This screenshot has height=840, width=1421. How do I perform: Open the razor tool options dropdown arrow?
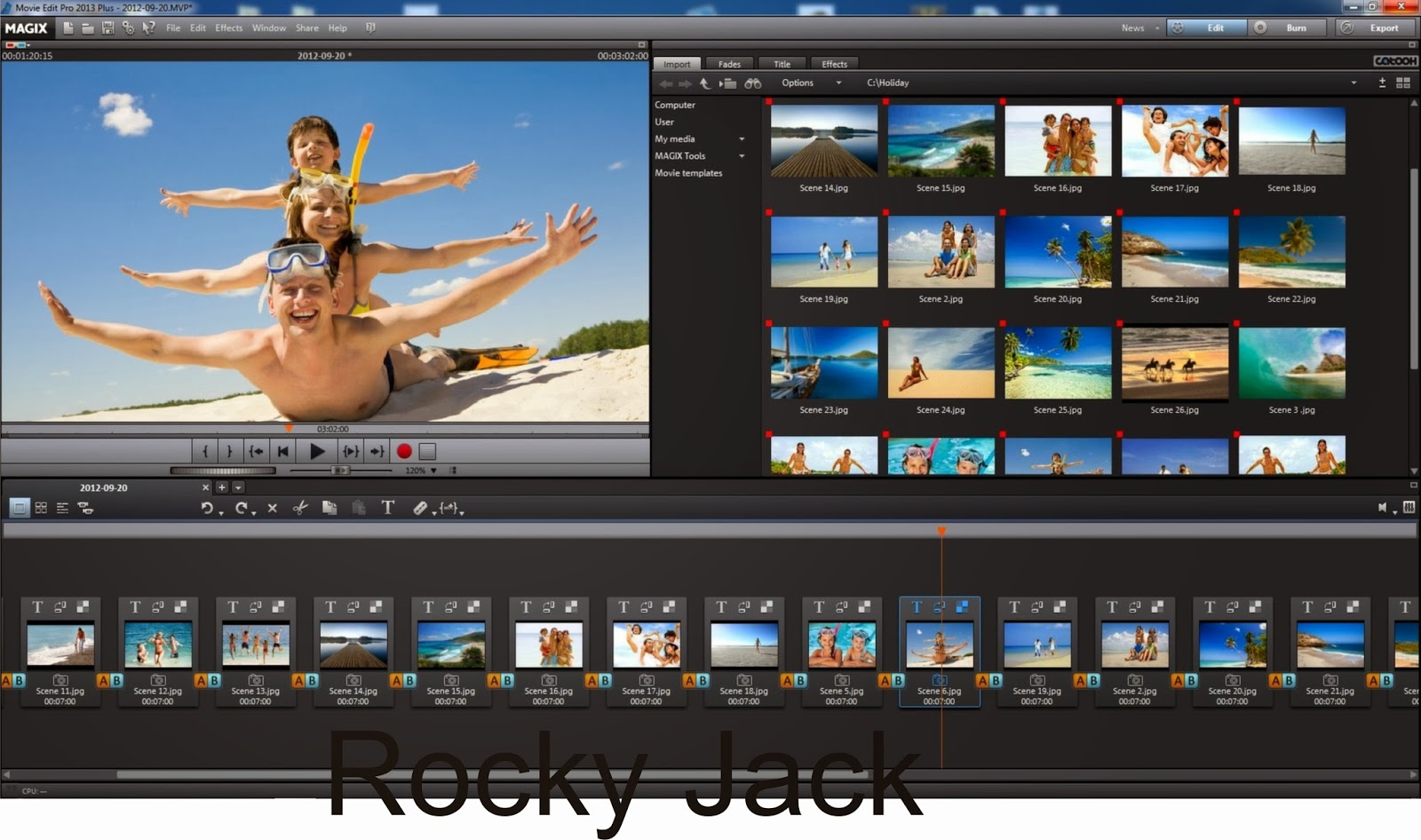point(433,513)
